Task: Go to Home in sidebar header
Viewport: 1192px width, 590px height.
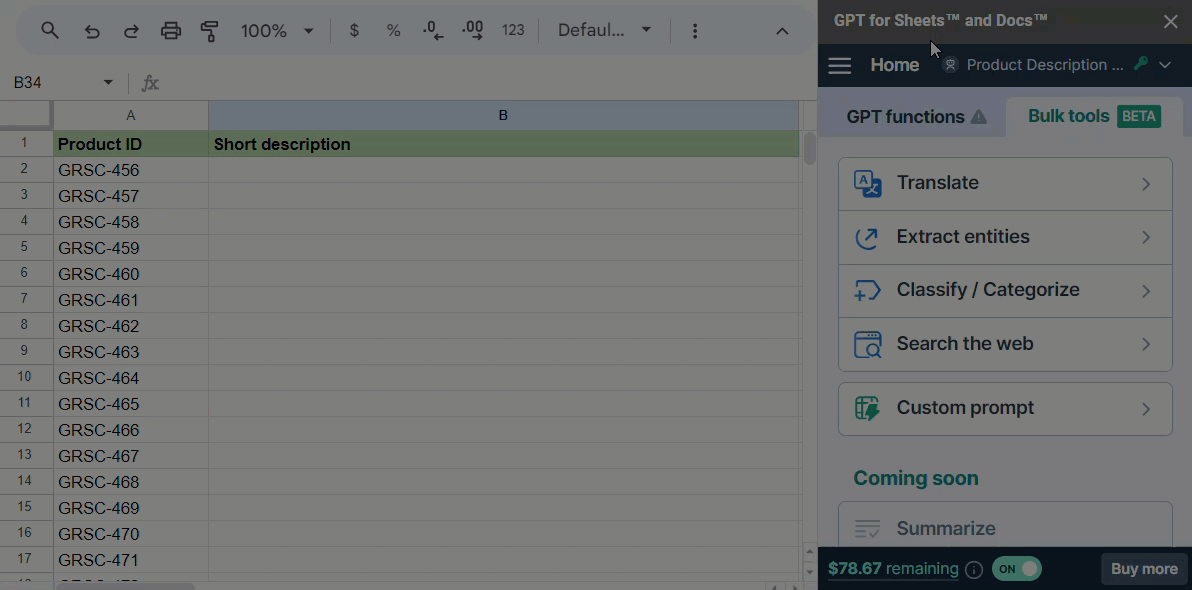Action: [x=895, y=65]
